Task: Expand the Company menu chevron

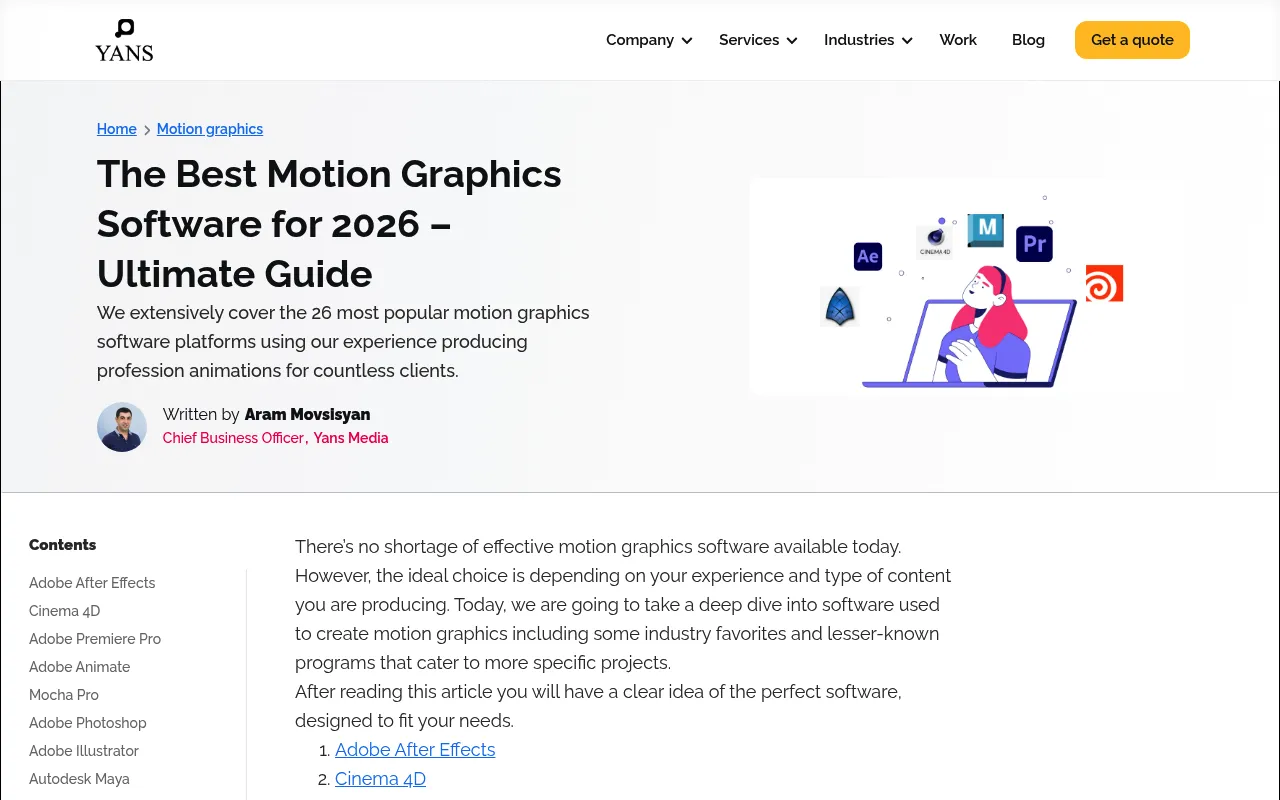Action: click(x=687, y=41)
